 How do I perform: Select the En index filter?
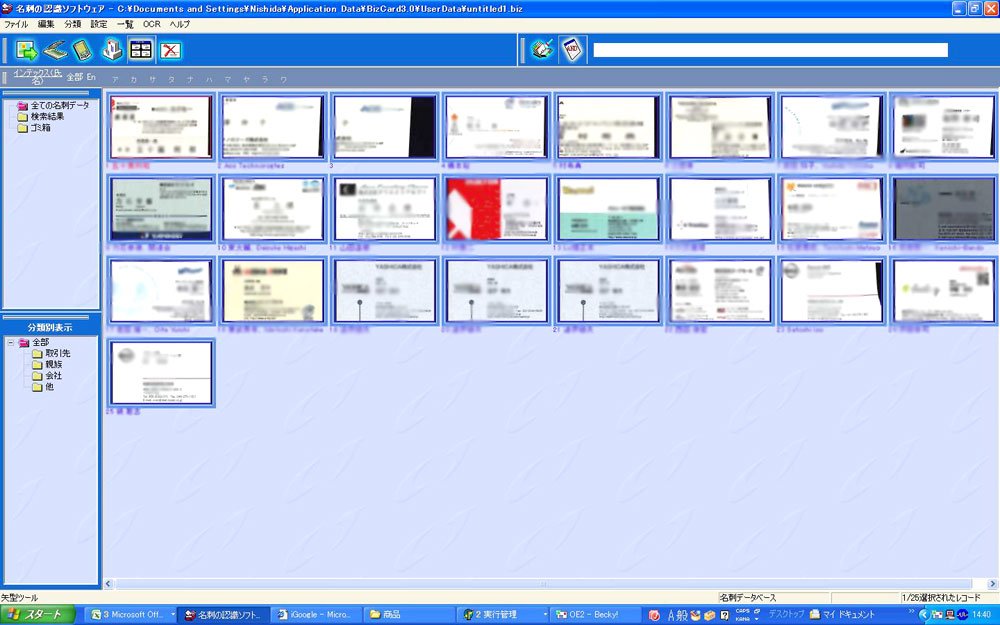(91, 77)
